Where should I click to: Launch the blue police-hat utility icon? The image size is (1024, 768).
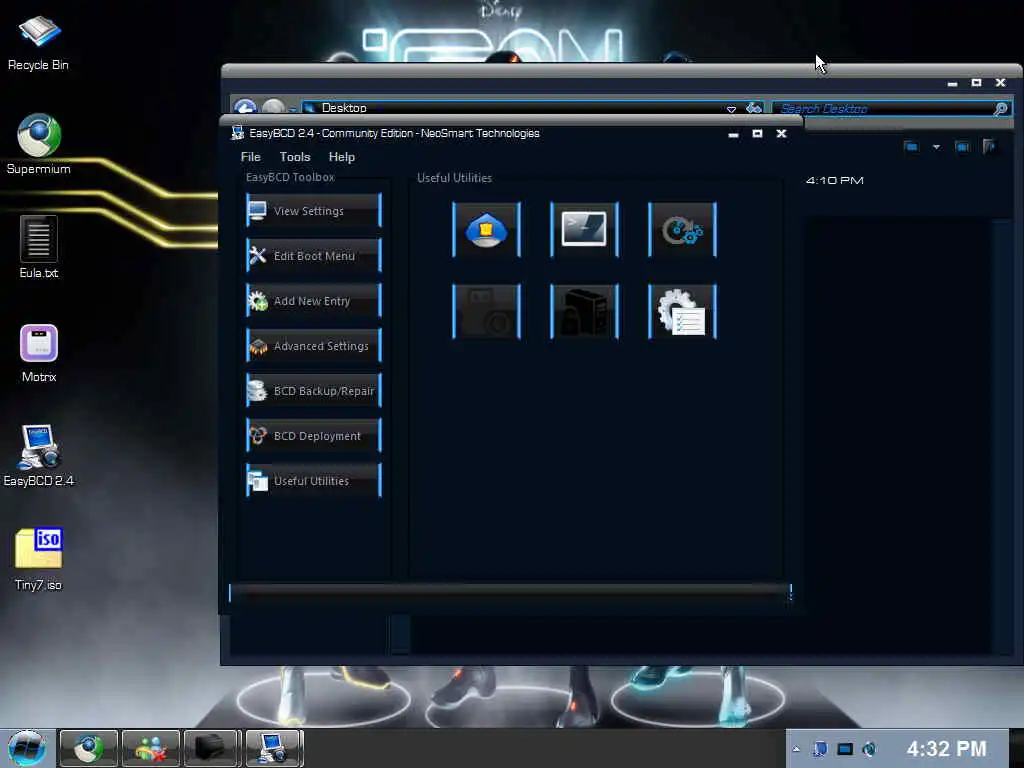487,230
